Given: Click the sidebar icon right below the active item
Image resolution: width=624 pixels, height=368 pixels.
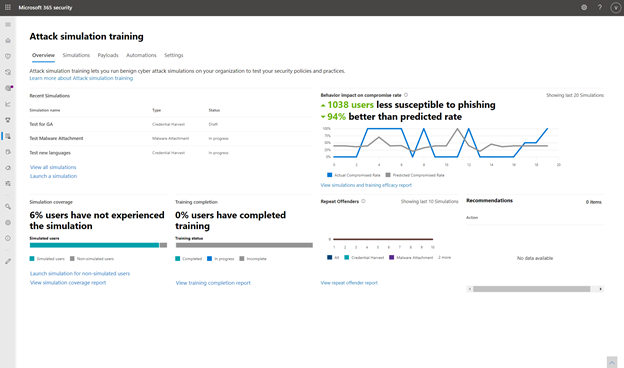Looking at the screenshot, I should (8, 152).
